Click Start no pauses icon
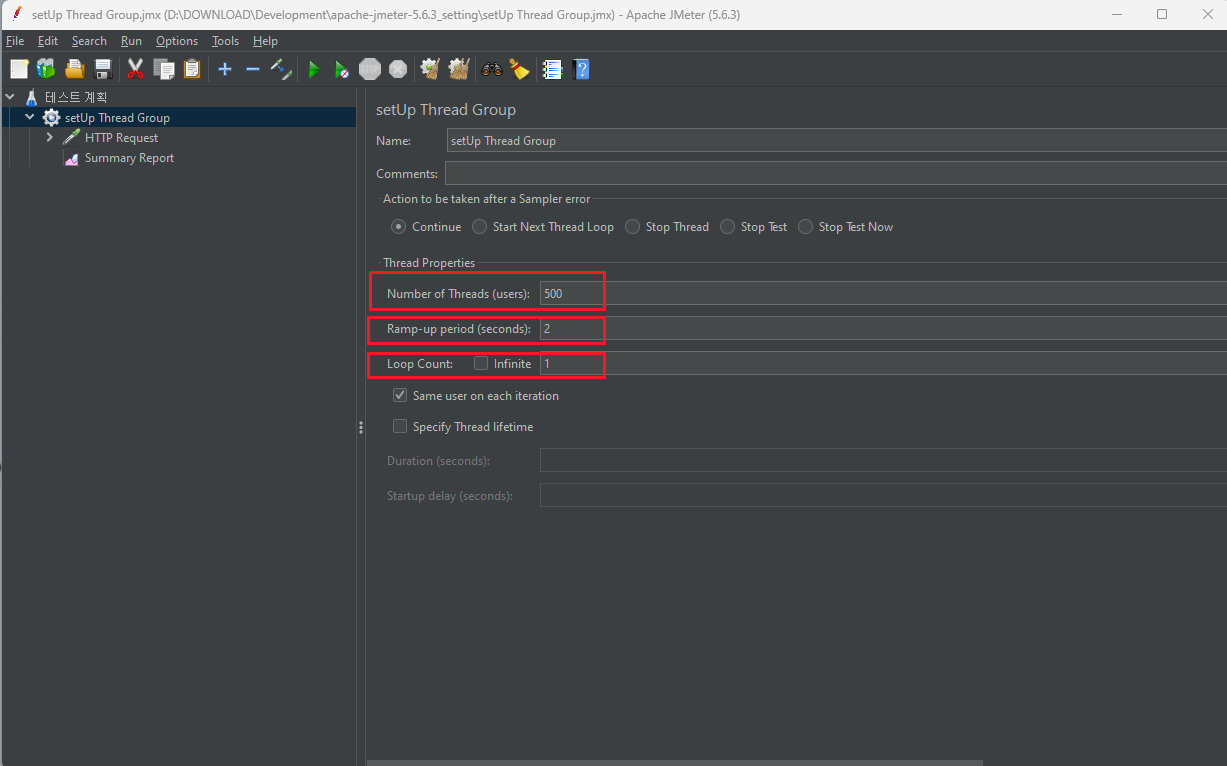This screenshot has height=766, width=1227. pyautogui.click(x=342, y=69)
